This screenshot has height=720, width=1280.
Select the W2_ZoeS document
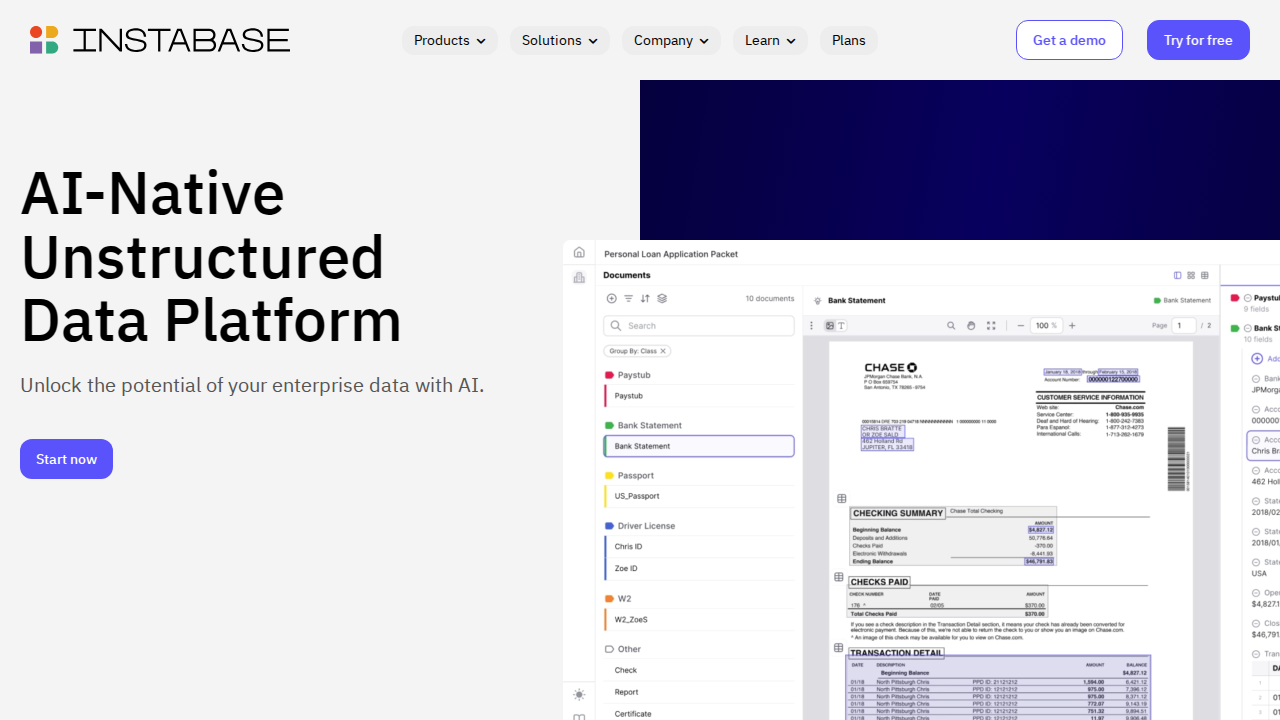click(699, 619)
